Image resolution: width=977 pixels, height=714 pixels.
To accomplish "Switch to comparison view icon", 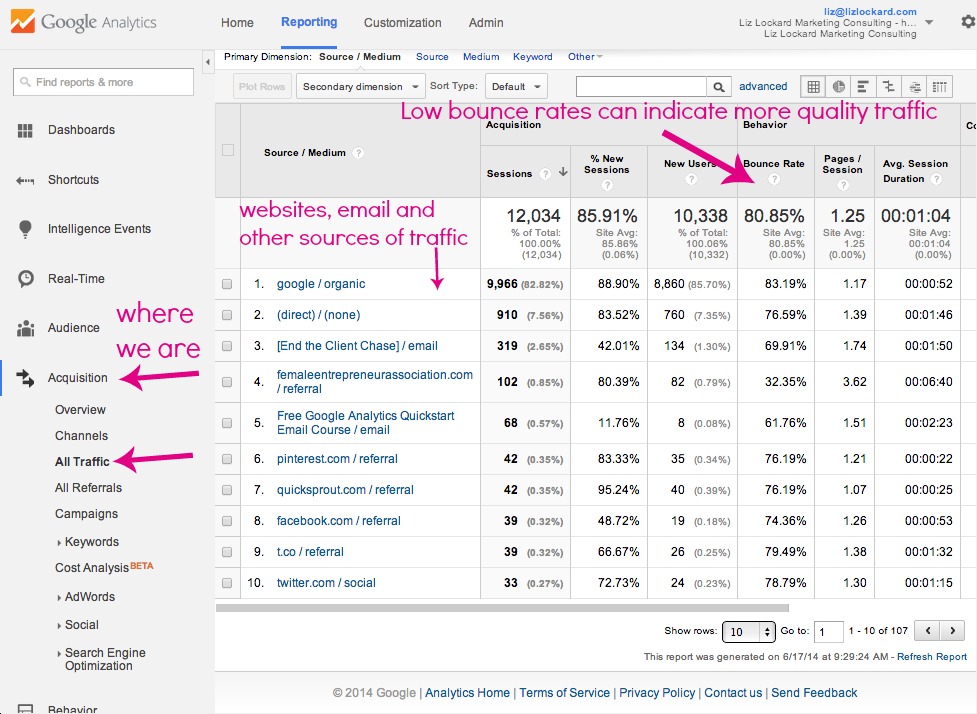I will tap(889, 87).
